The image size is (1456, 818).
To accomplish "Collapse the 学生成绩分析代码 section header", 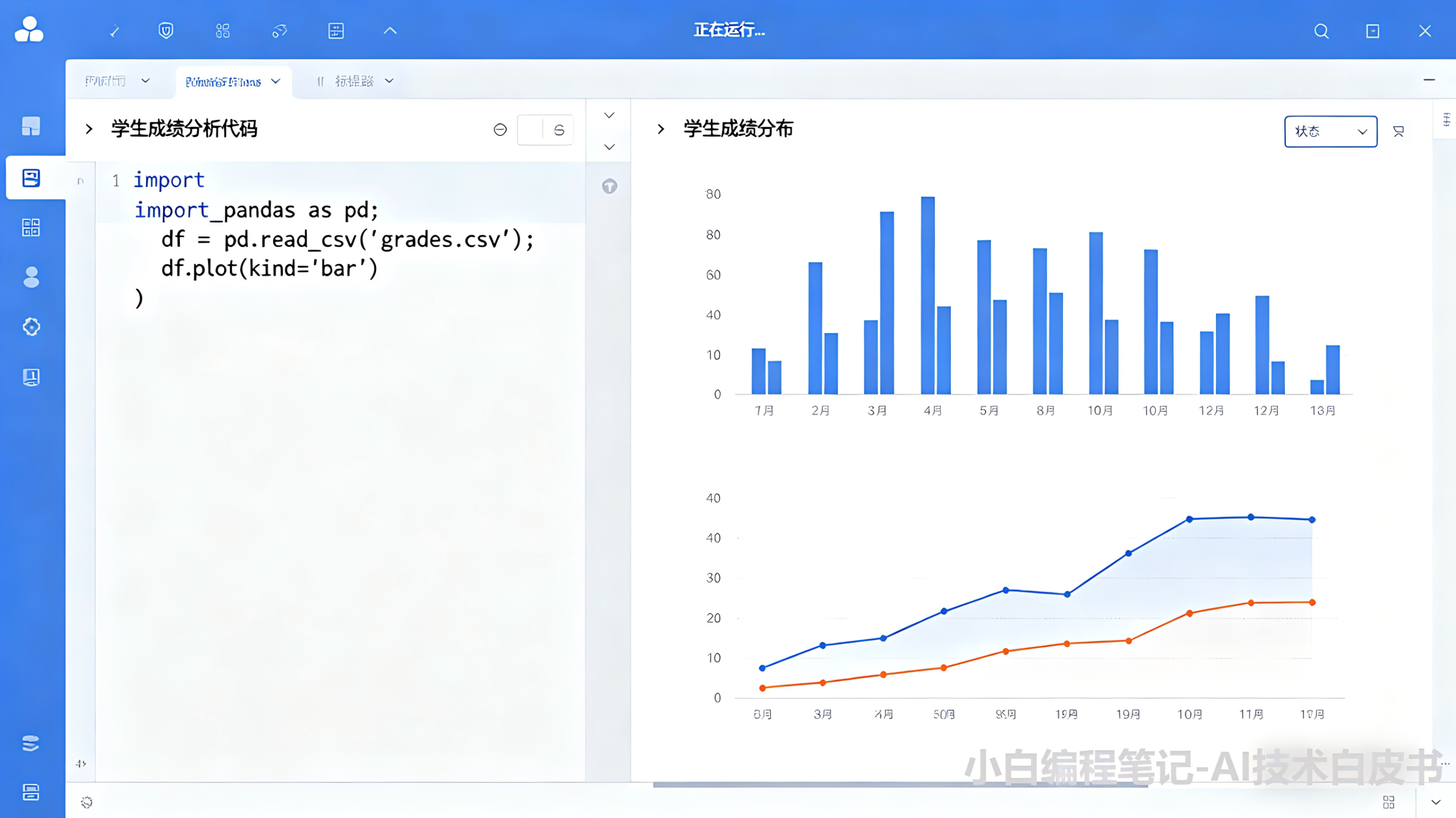I will point(89,130).
